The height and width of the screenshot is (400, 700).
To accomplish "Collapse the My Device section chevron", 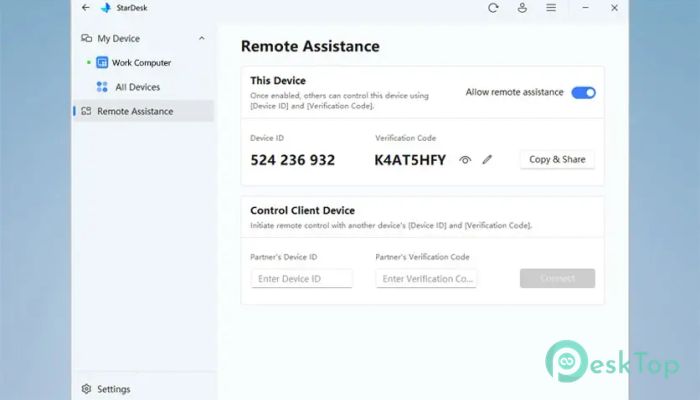I will [202, 38].
